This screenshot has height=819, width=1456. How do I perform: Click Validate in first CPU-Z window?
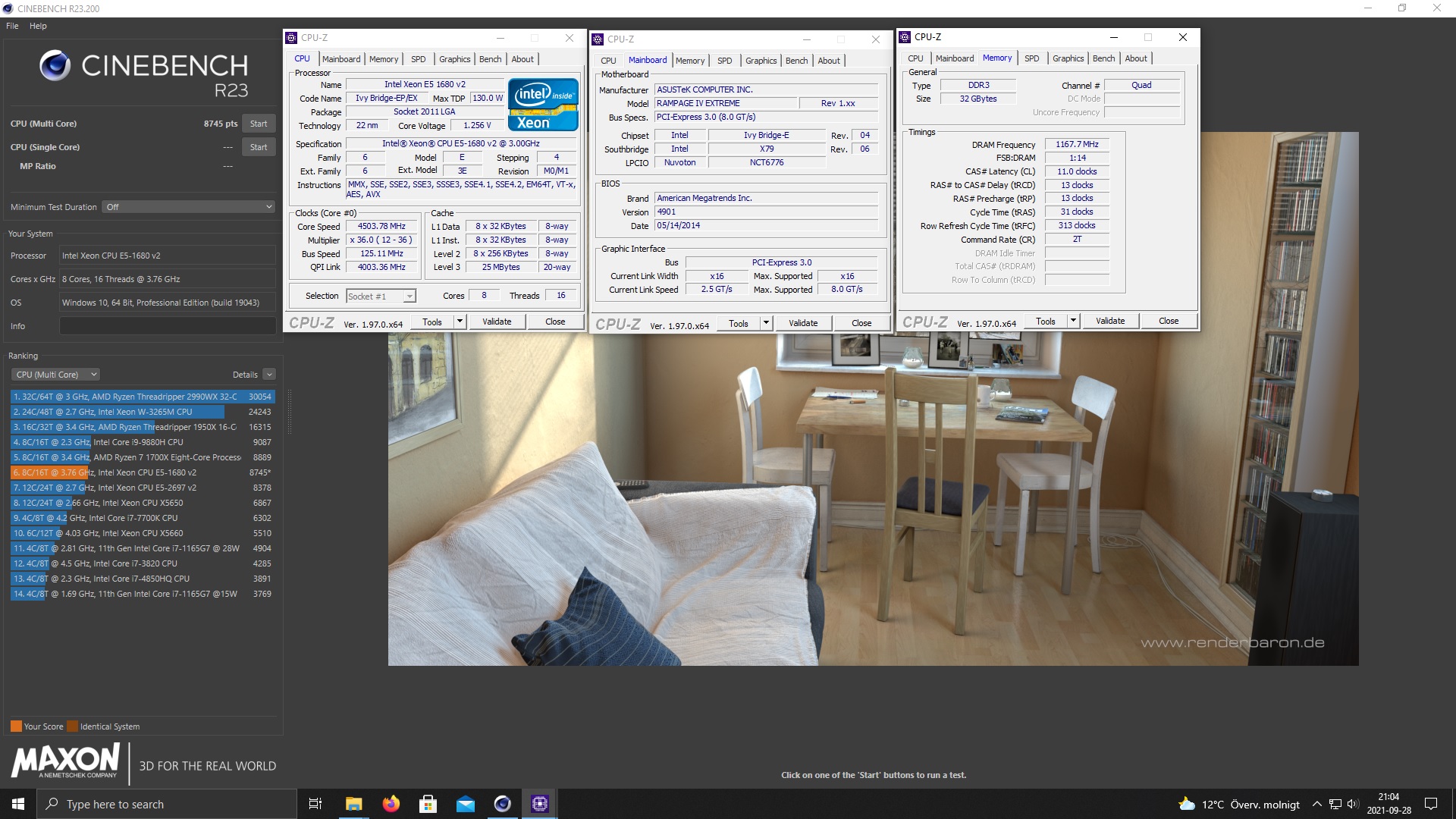[x=497, y=322]
